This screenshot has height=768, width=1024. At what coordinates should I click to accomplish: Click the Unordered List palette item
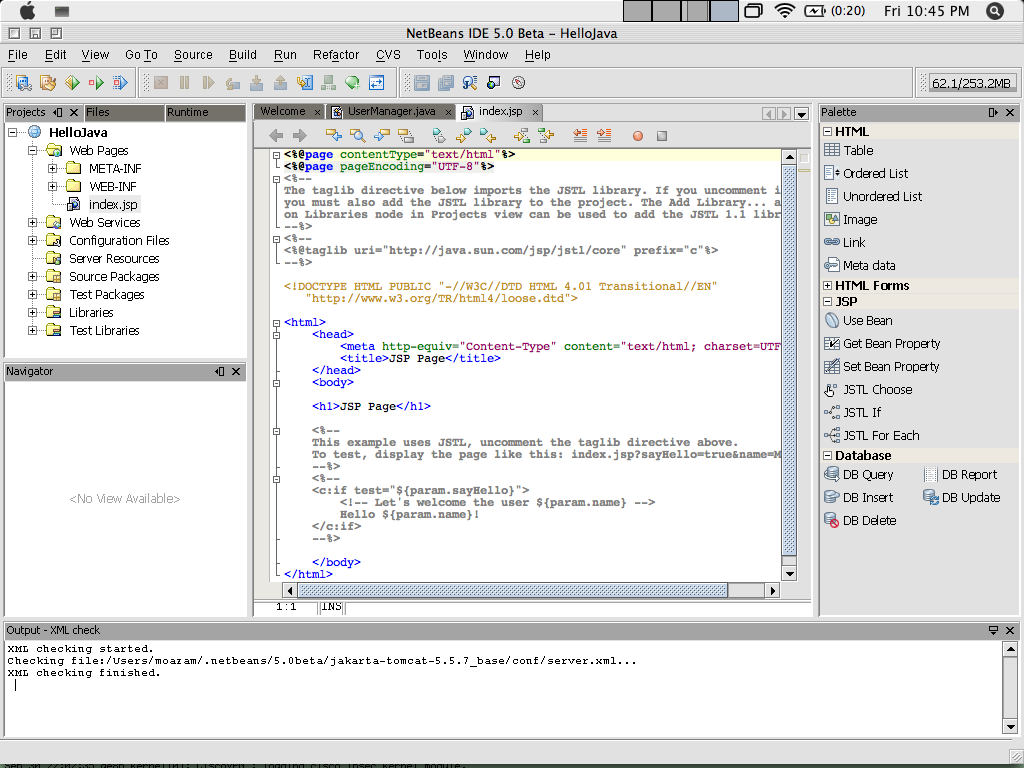(x=874, y=197)
